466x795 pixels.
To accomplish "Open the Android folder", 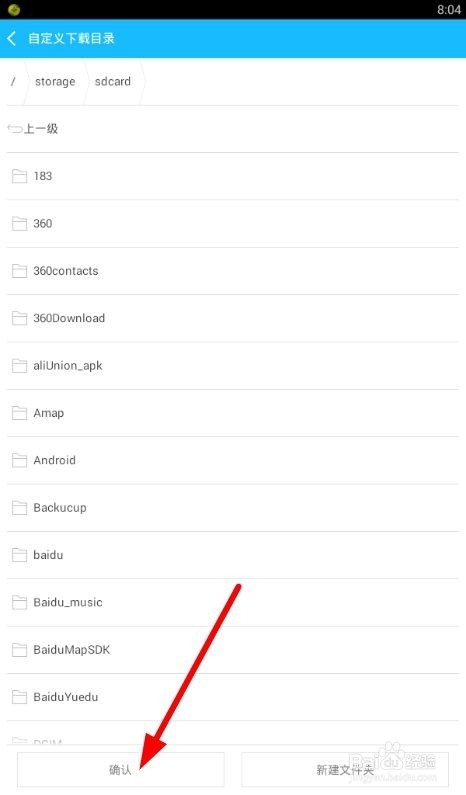I will tap(233, 460).
